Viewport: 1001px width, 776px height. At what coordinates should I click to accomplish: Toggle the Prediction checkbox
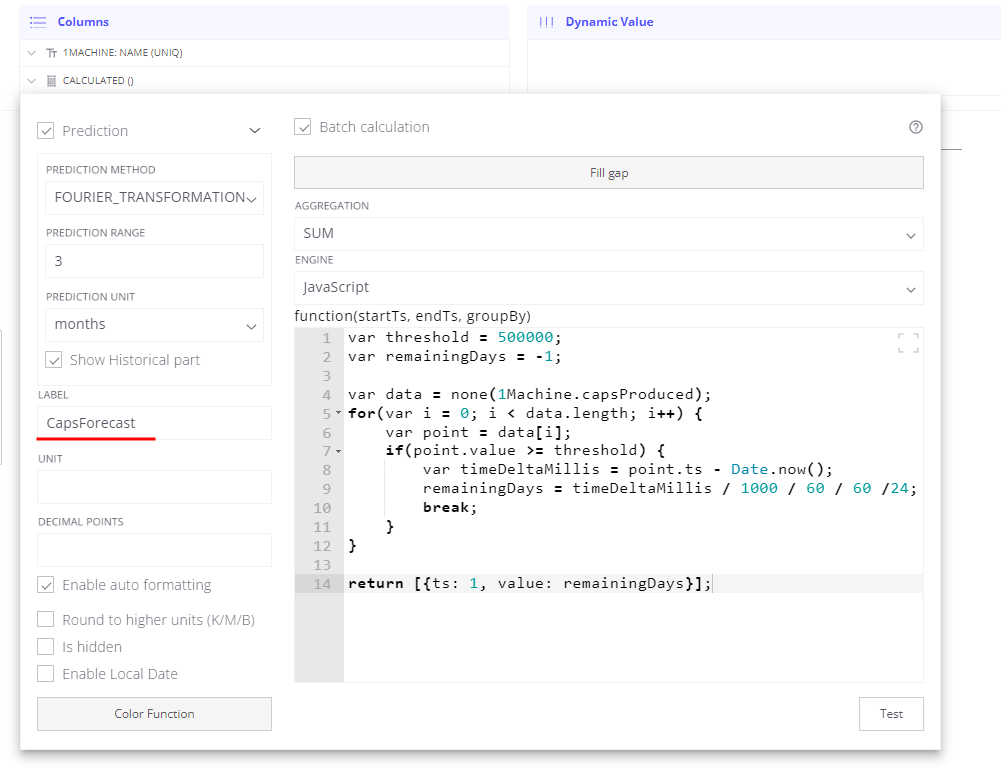(46, 131)
